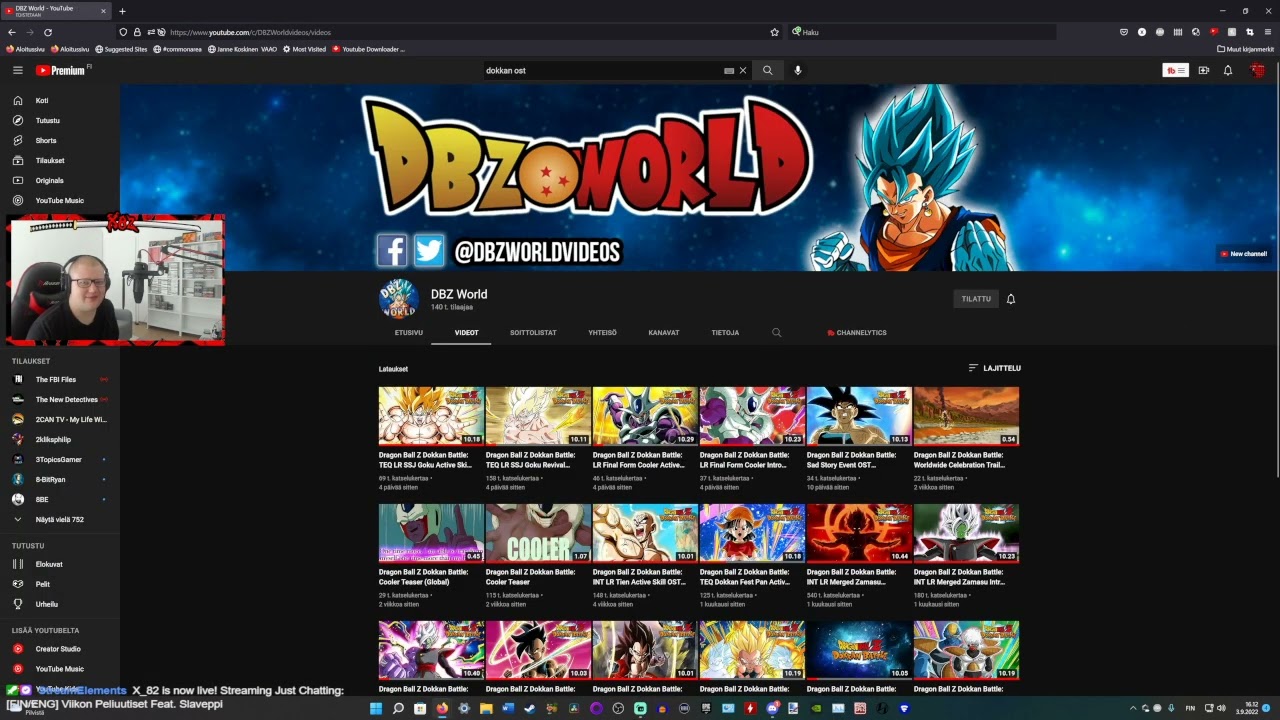
Task: Open Creator Studio in the sidebar
Action: point(60,649)
